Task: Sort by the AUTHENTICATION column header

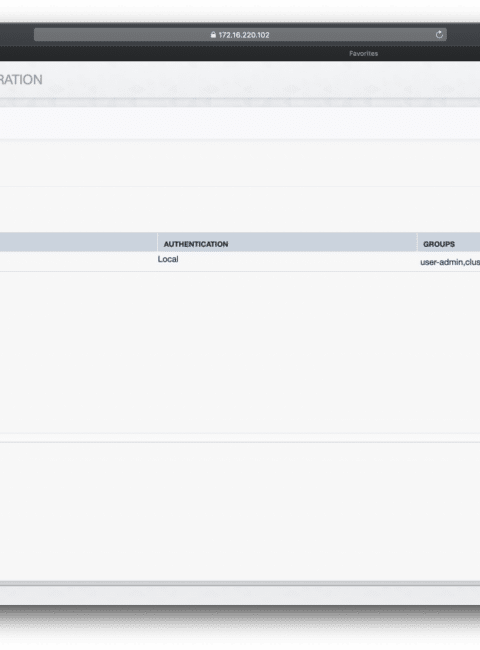Action: 287,244
